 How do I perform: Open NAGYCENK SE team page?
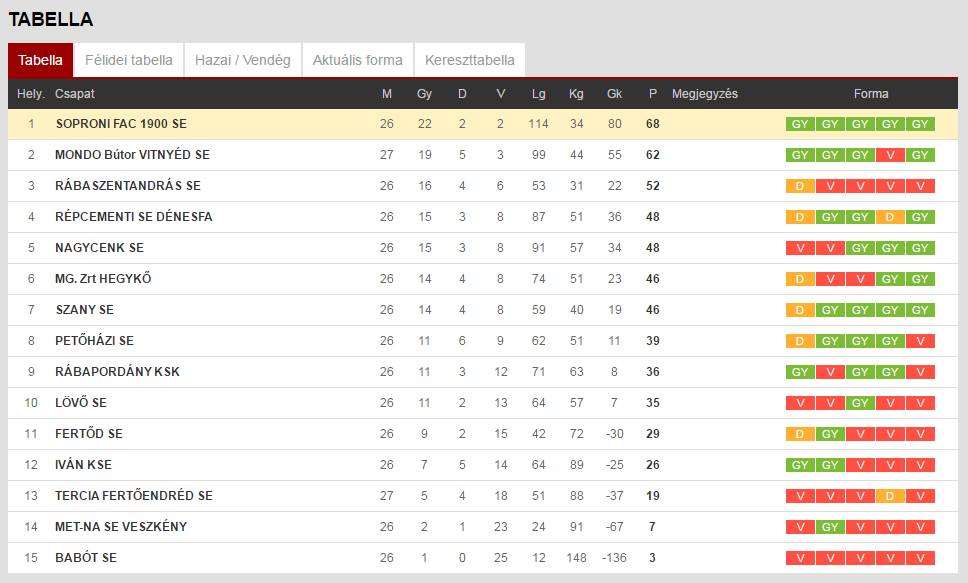[x=99, y=248]
